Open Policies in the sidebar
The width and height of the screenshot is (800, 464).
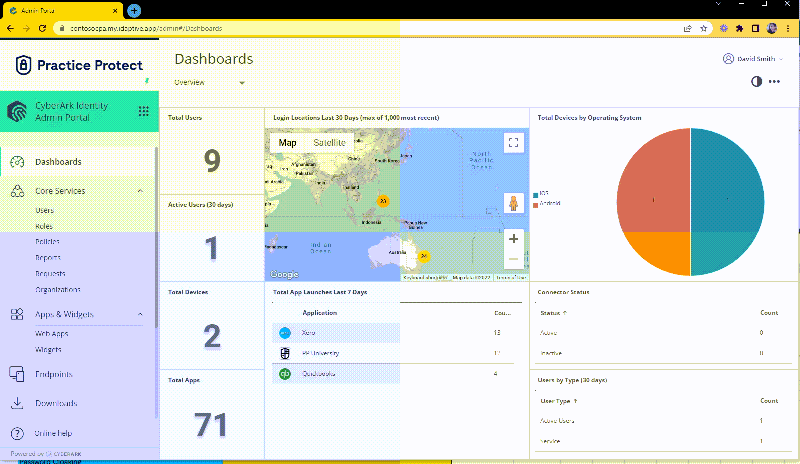pyautogui.click(x=47, y=241)
